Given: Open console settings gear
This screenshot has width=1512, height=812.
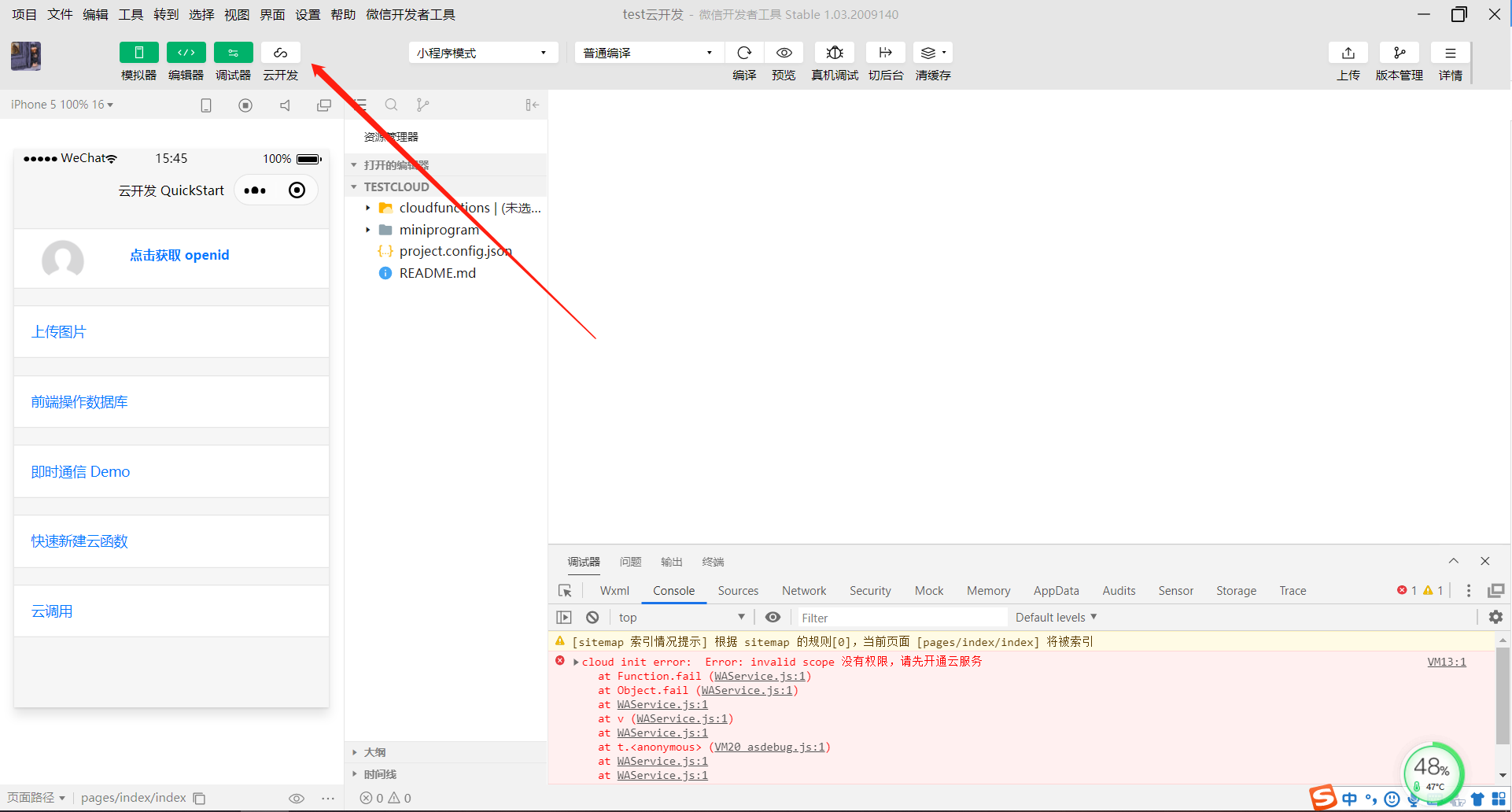Looking at the screenshot, I should pos(1495,618).
